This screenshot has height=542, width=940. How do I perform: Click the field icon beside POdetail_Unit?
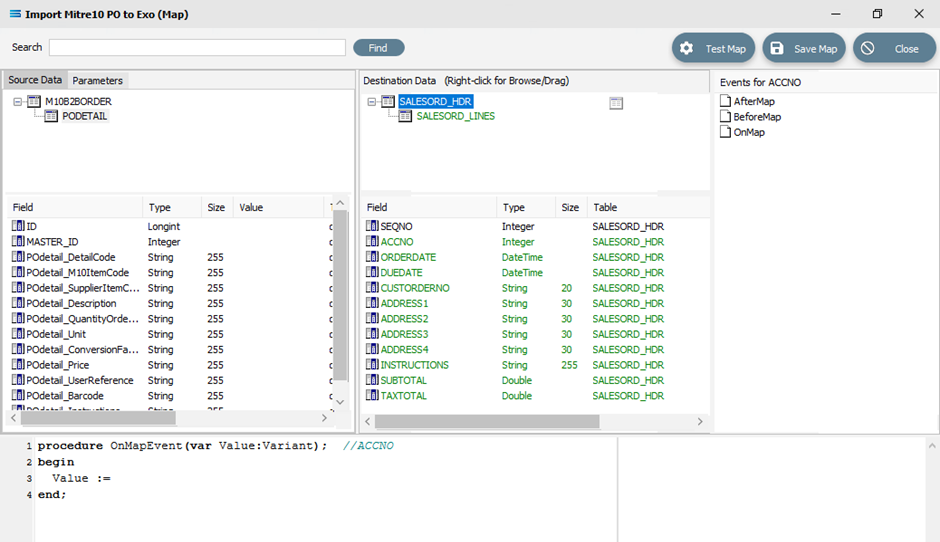18,334
